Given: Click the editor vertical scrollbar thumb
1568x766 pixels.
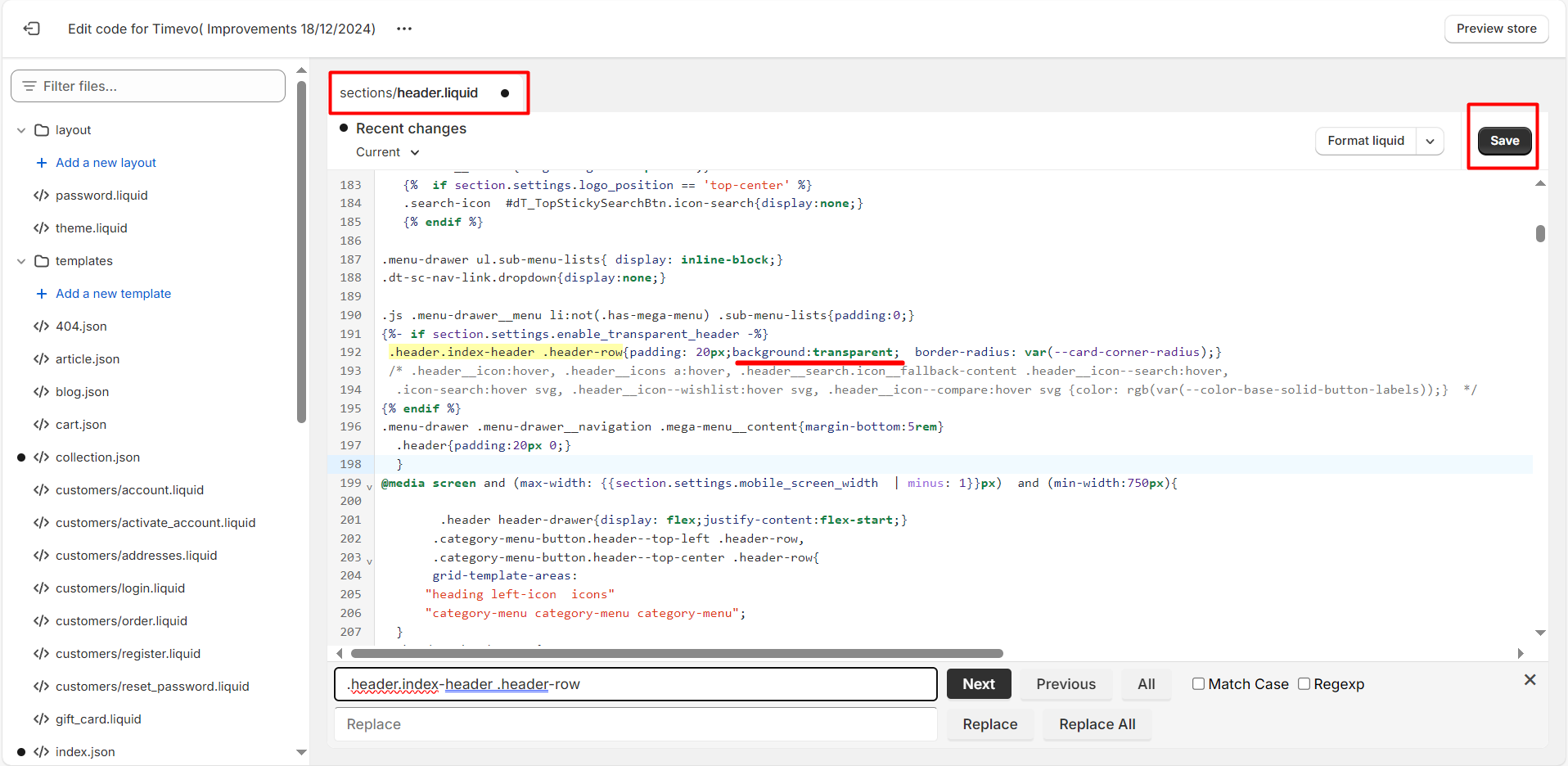Looking at the screenshot, I should (x=1540, y=234).
